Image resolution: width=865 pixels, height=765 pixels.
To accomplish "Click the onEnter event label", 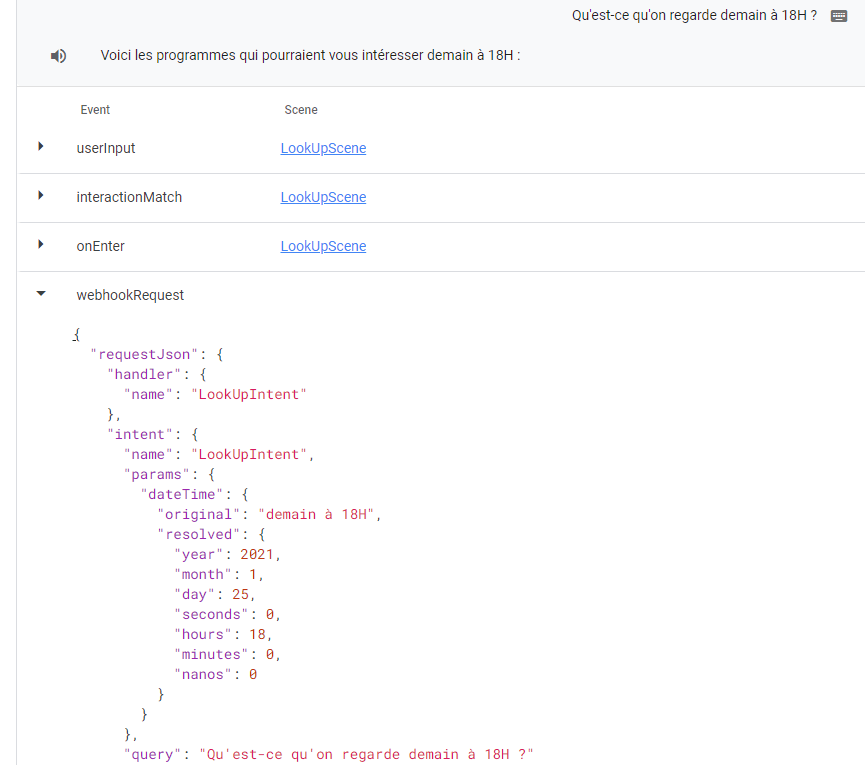I will (x=101, y=246).
